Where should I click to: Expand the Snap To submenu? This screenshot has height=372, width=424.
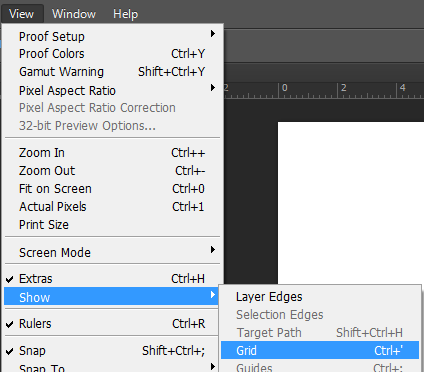(x=112, y=367)
